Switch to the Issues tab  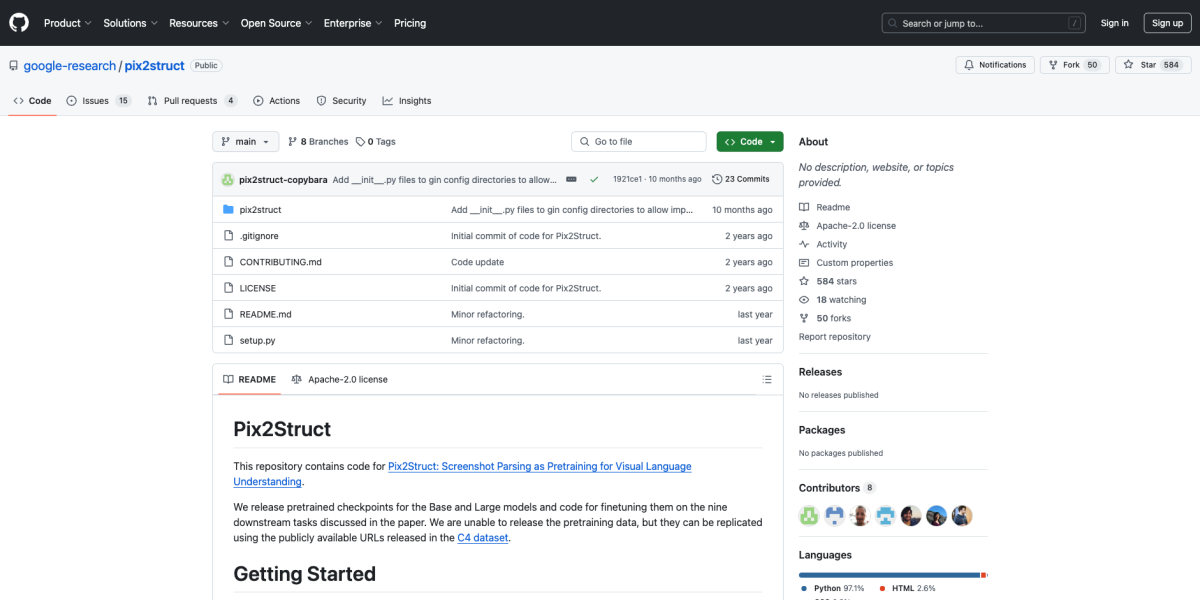point(98,101)
